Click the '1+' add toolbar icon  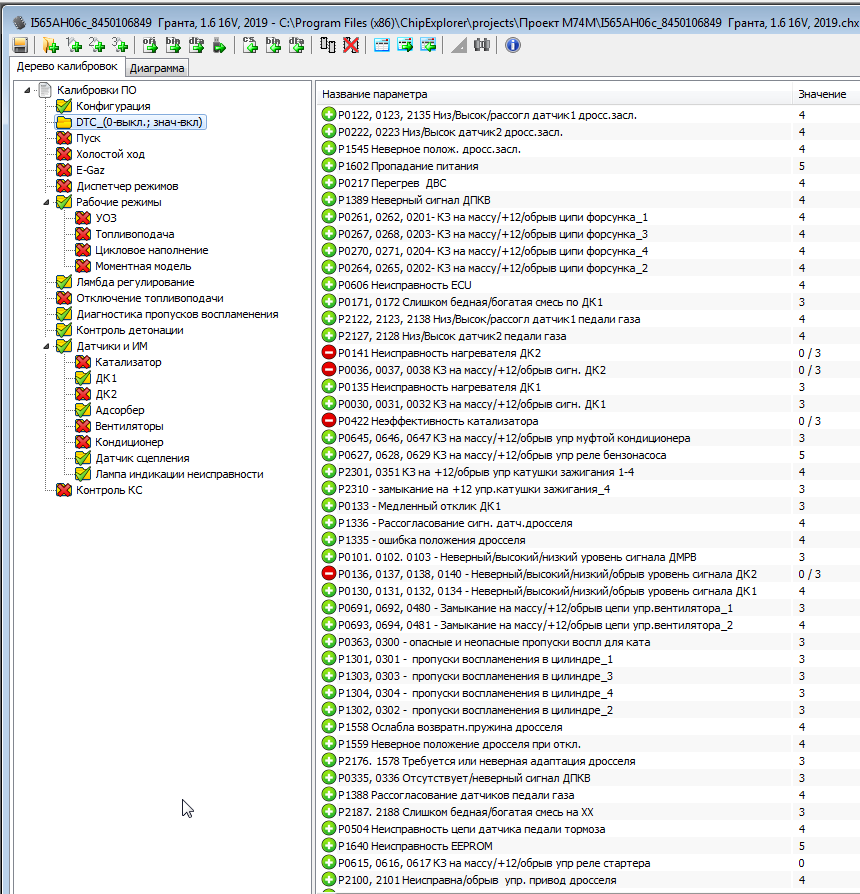click(x=74, y=45)
